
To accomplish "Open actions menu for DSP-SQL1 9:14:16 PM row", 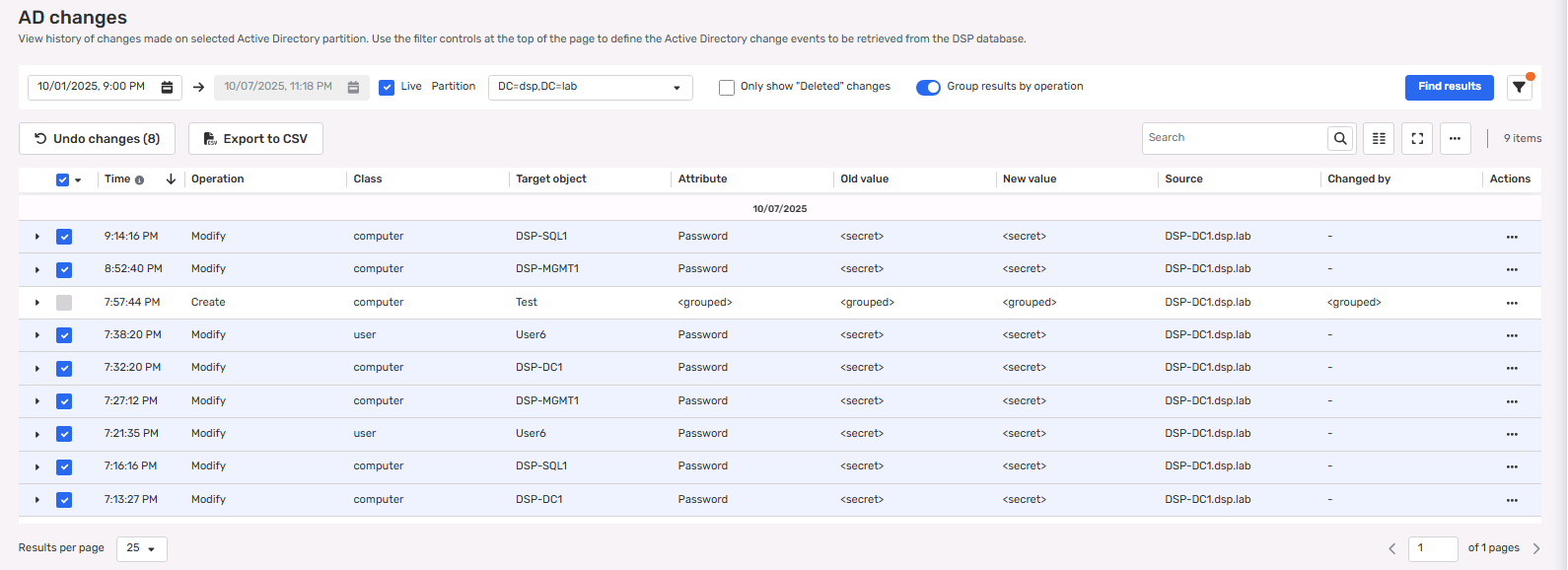I will pos(1511,237).
